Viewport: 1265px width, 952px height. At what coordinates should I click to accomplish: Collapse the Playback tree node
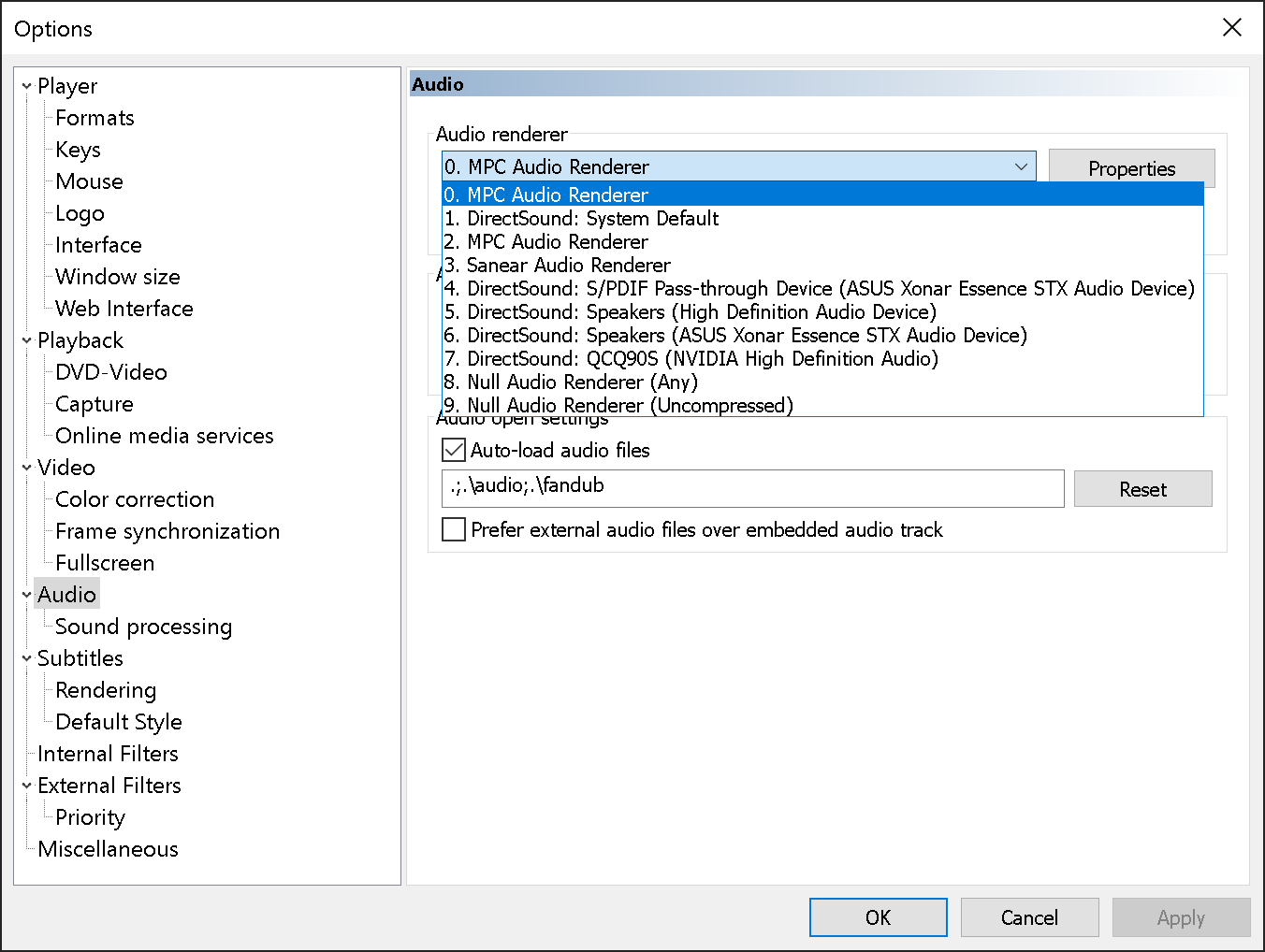pyautogui.click(x=26, y=340)
